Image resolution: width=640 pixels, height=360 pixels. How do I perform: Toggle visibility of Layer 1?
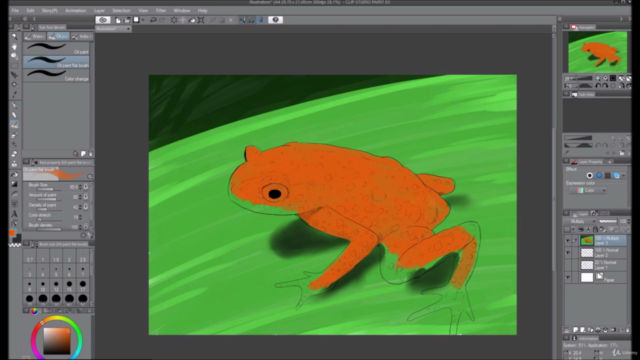[568, 265]
